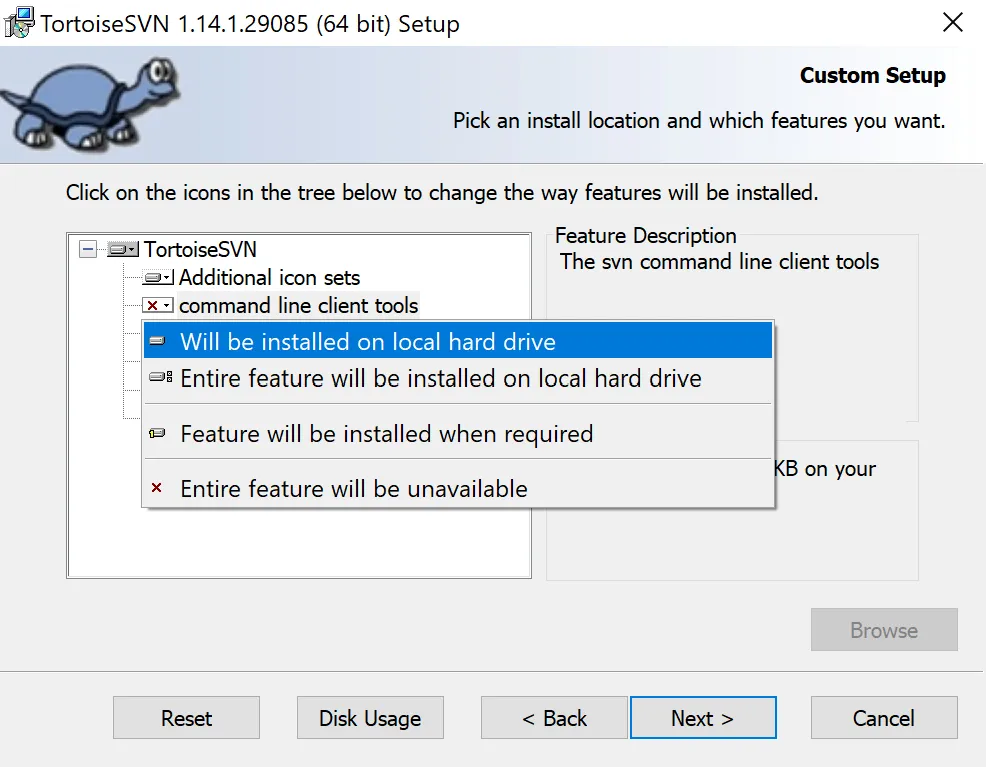Open the Disk Usage dialog

coord(370,718)
